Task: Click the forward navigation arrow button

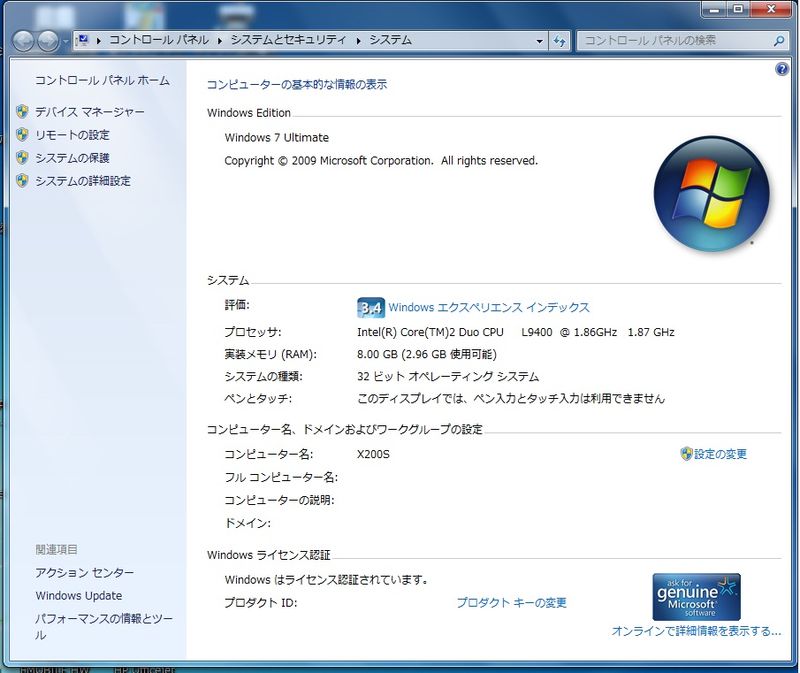Action: (x=48, y=41)
